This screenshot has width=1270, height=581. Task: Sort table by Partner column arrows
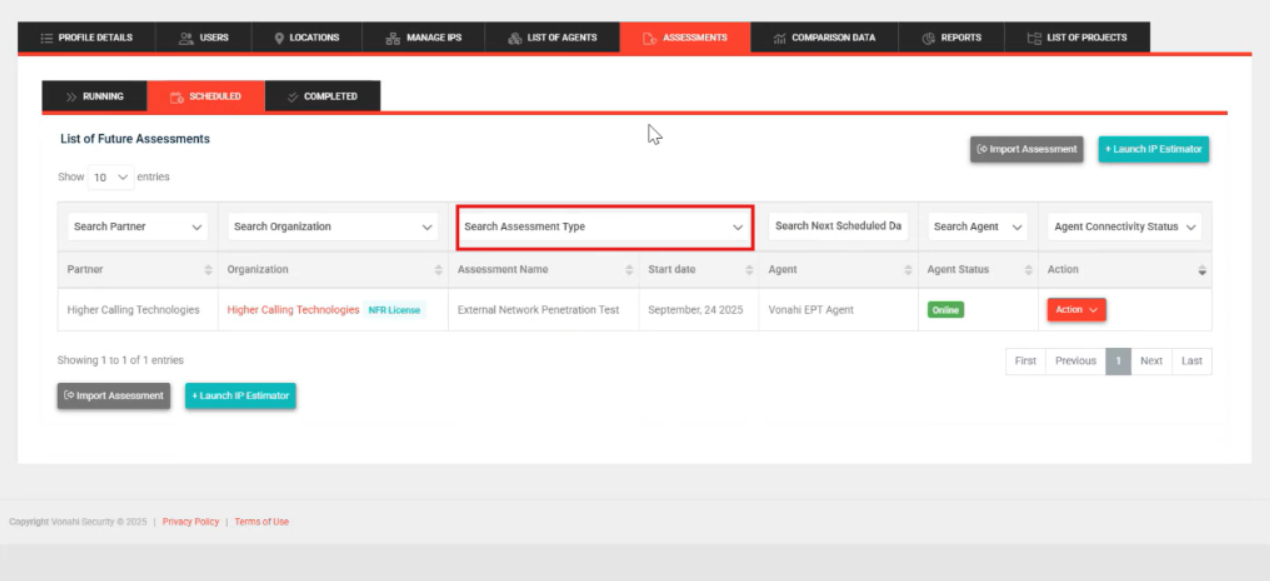tap(208, 270)
